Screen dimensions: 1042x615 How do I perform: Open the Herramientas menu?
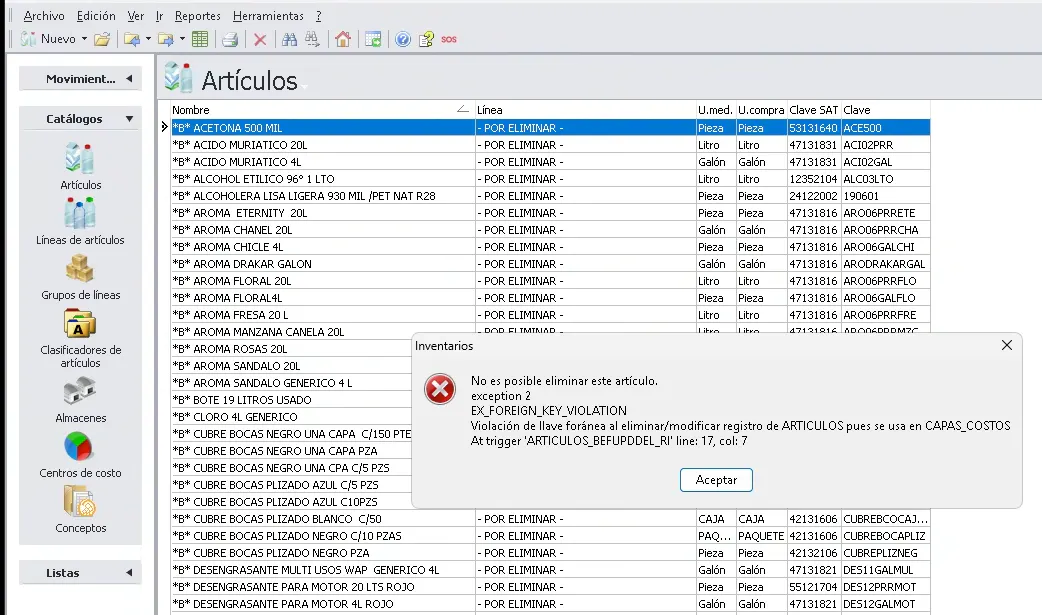(267, 16)
